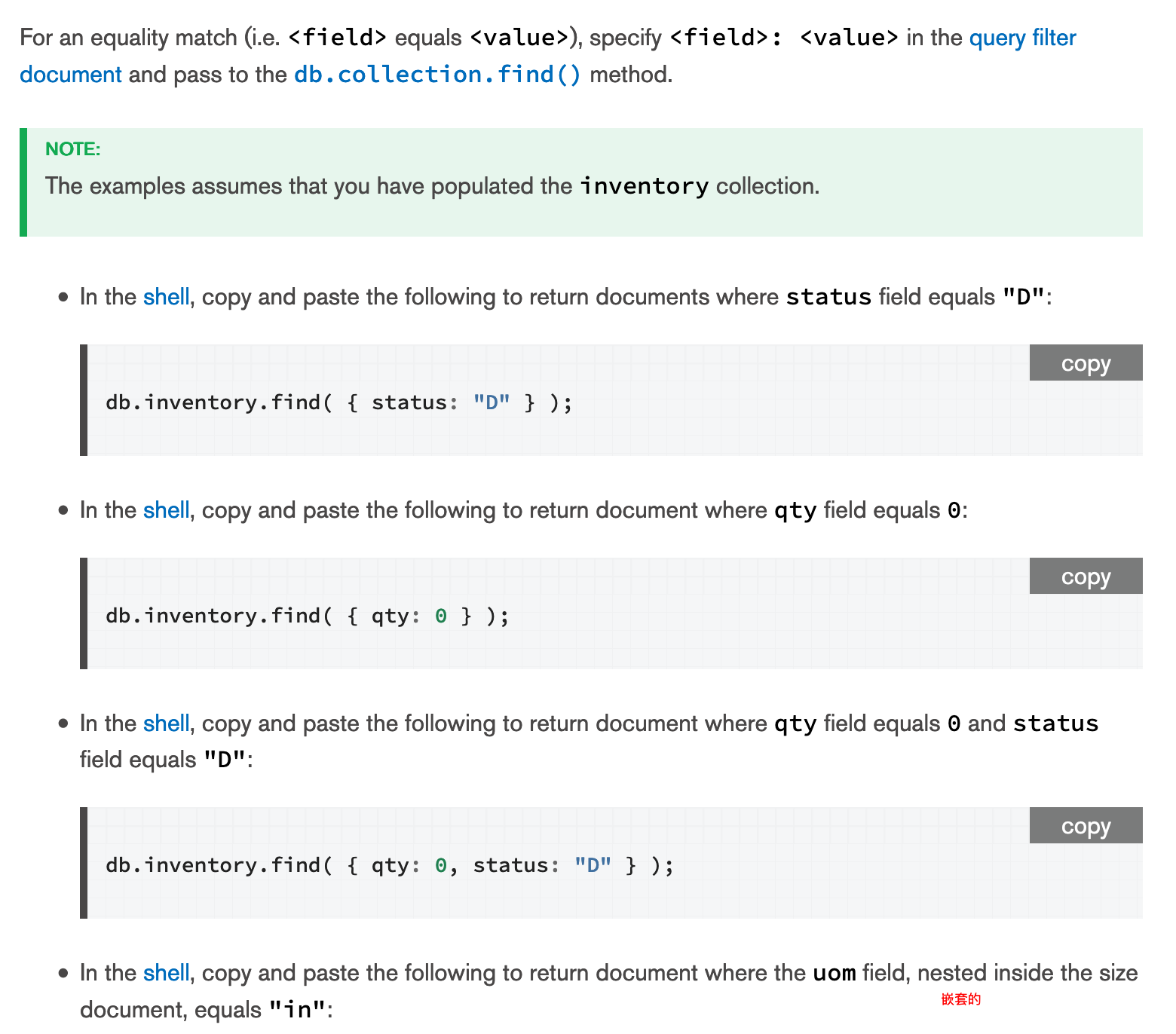Viewport: 1176px width, 1034px height.
Task: Click the green NOTE: heading
Action: click(72, 149)
